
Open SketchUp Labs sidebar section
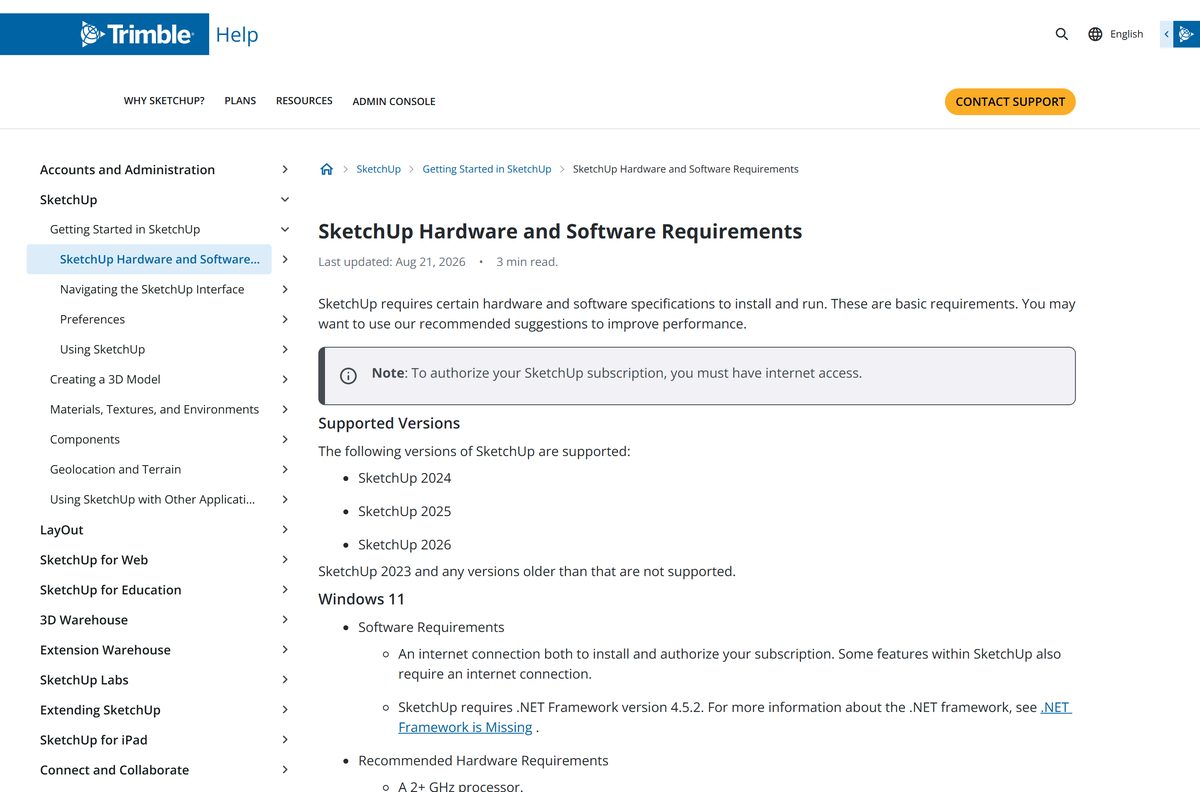click(x=84, y=680)
